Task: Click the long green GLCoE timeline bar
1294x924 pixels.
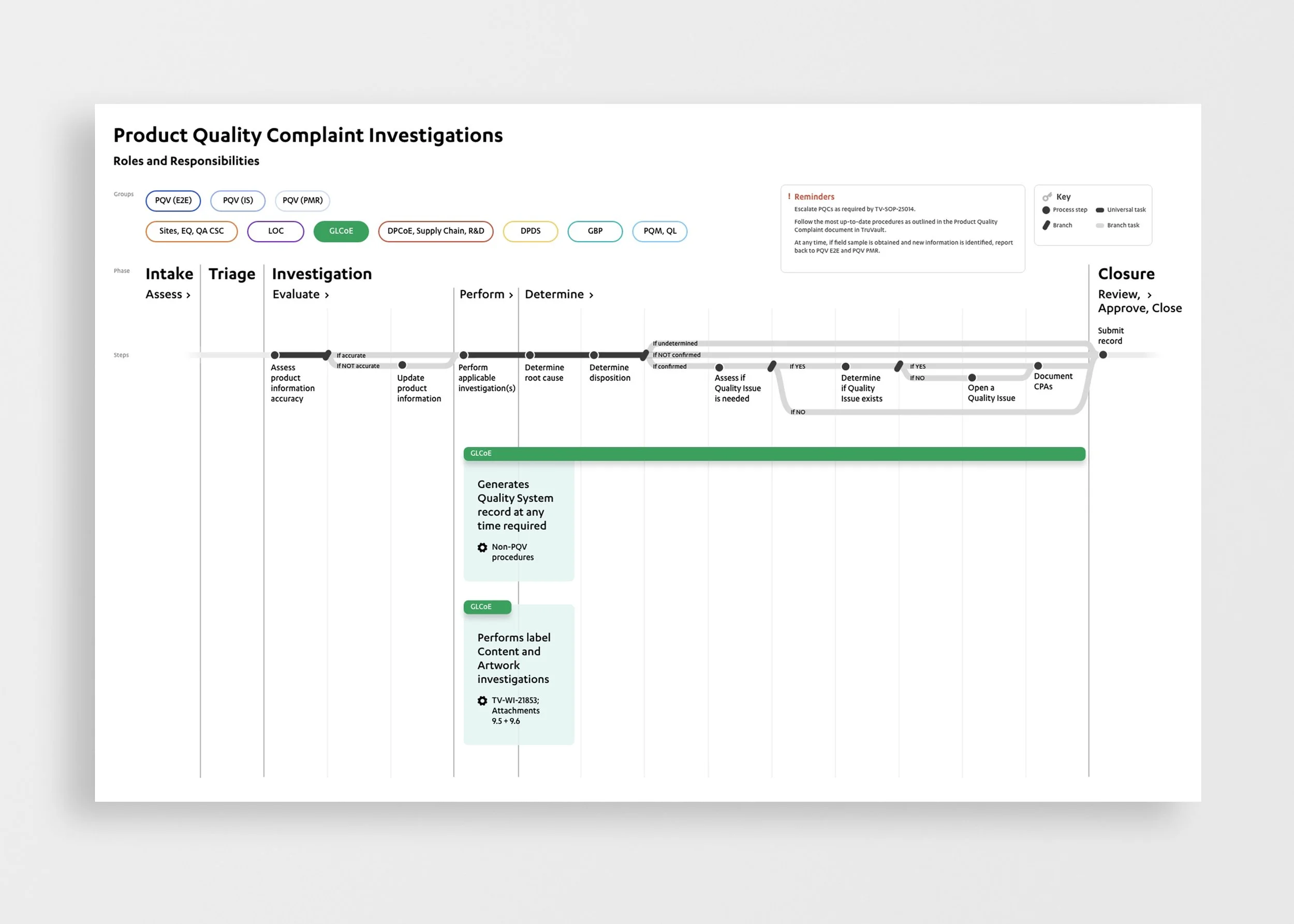Action: pyautogui.click(x=774, y=454)
